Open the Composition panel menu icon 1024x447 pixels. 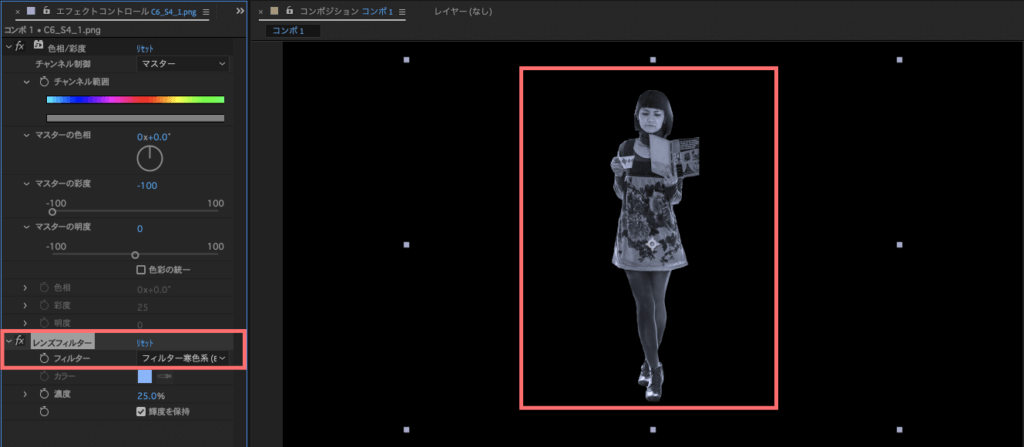[x=402, y=12]
